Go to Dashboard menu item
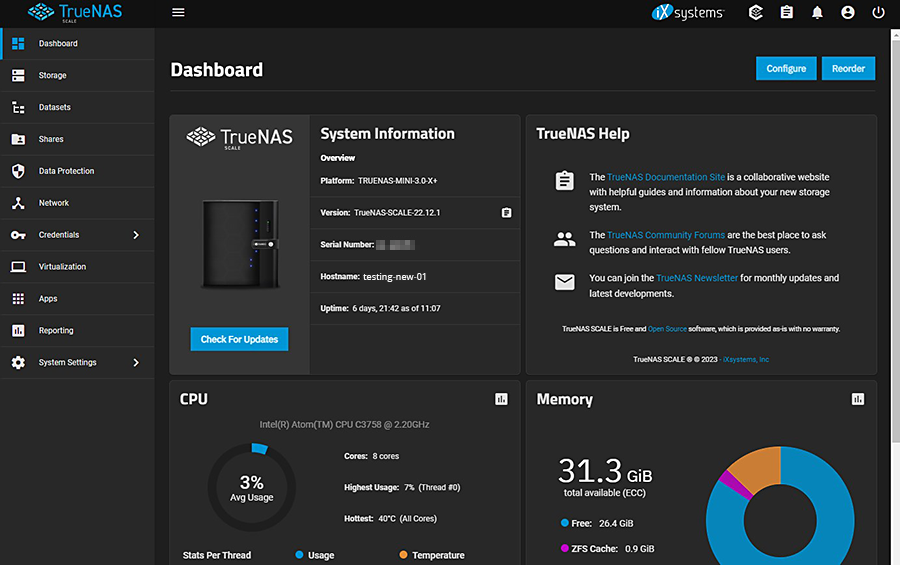 [77, 44]
